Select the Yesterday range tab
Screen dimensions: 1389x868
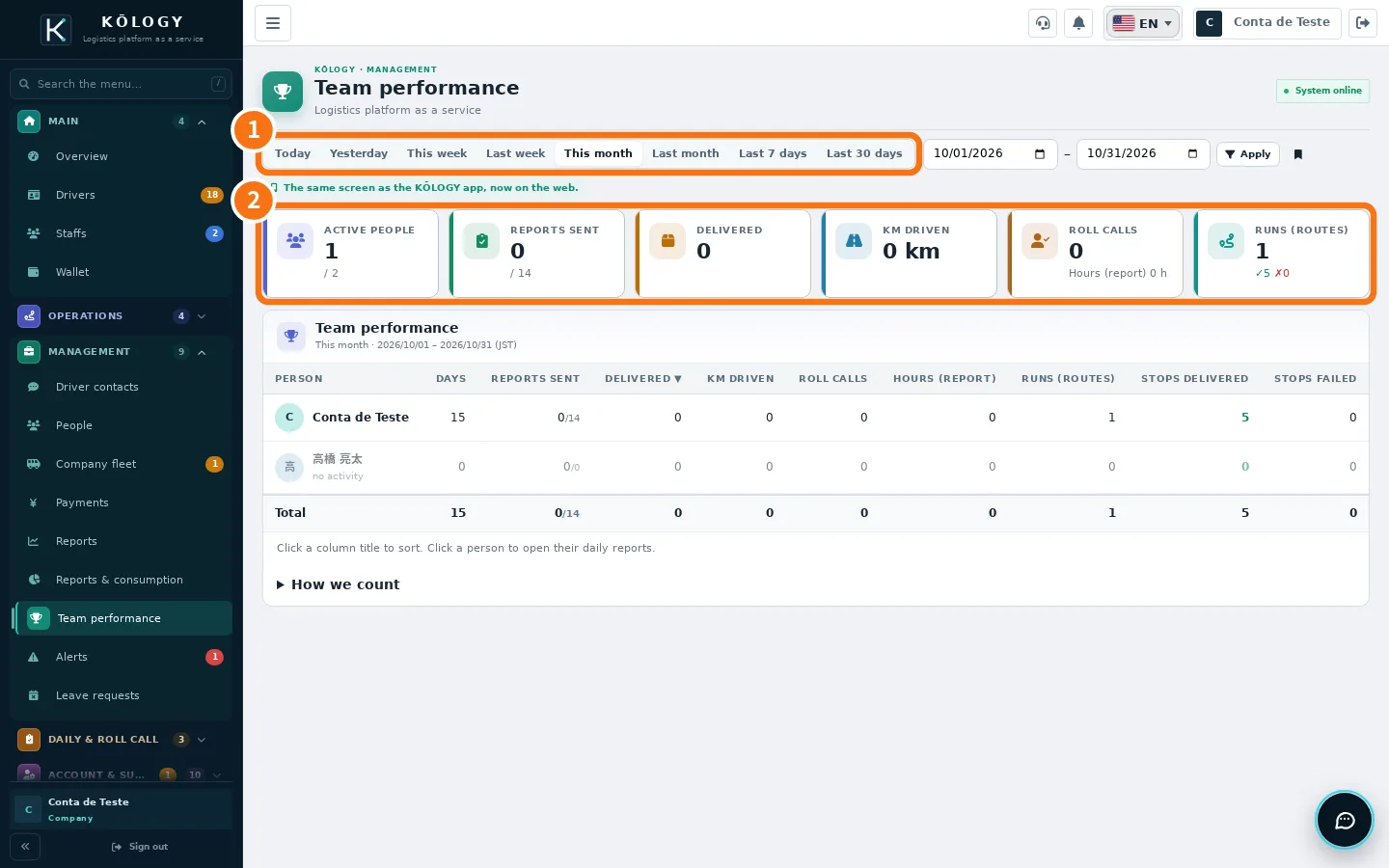click(x=358, y=153)
